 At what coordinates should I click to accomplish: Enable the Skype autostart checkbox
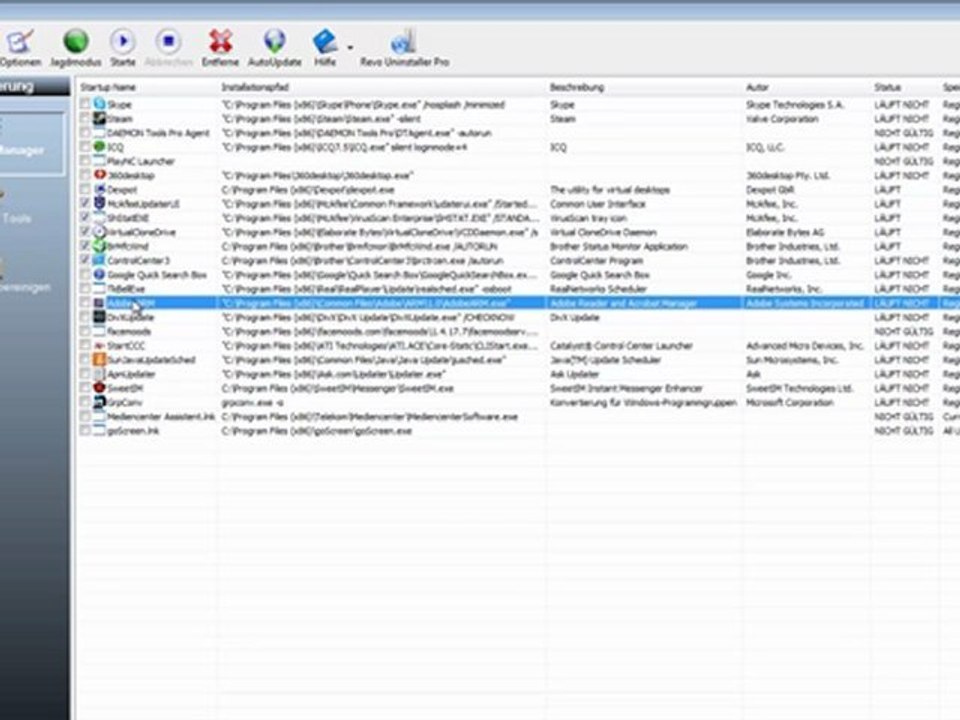tap(85, 104)
